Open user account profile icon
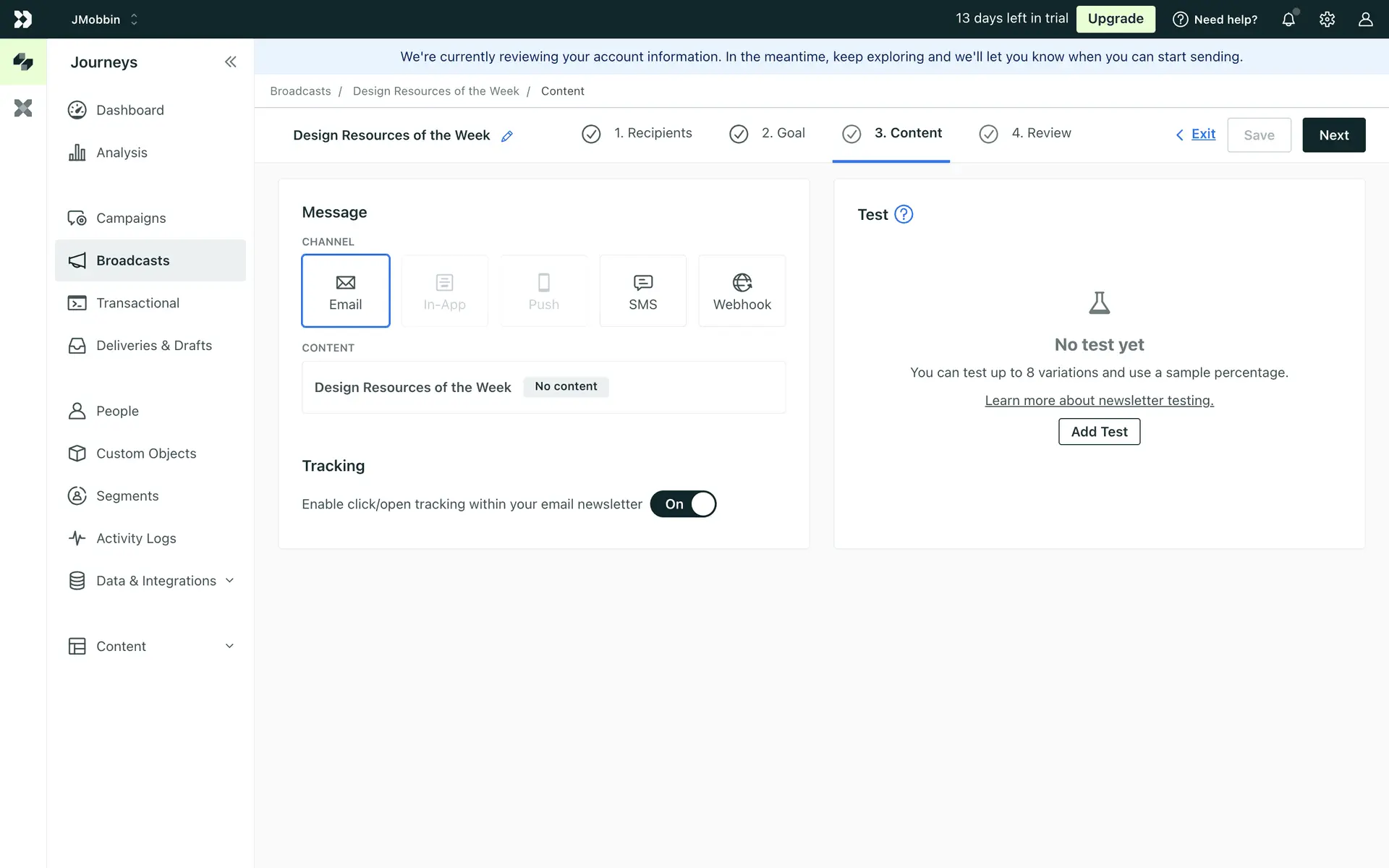This screenshot has width=1389, height=868. pos(1365,20)
